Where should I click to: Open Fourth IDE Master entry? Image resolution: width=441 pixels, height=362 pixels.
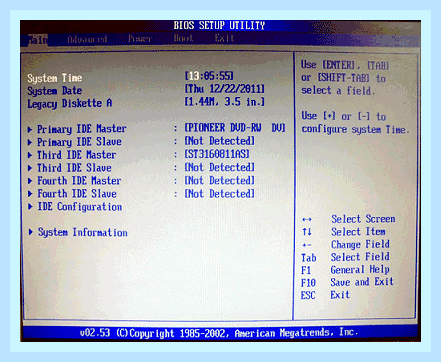[x=79, y=181]
